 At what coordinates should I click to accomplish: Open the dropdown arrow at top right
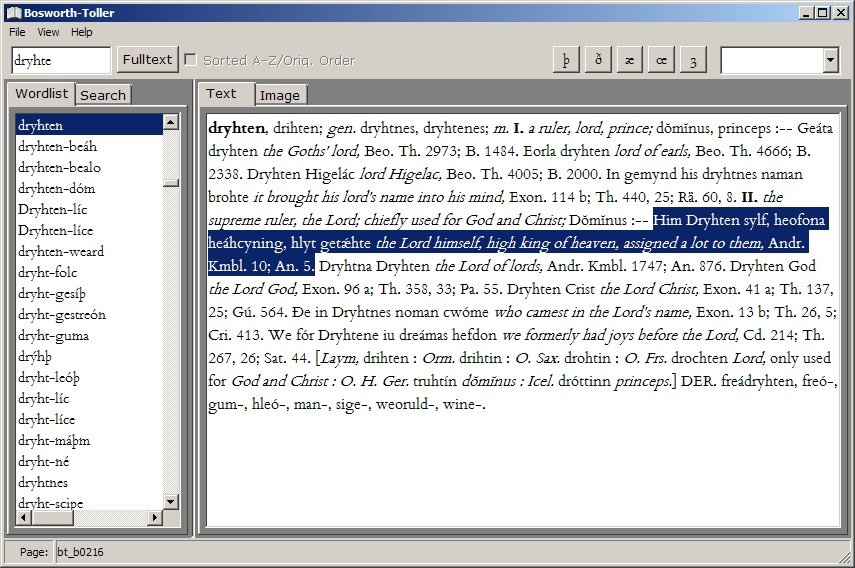[x=830, y=60]
